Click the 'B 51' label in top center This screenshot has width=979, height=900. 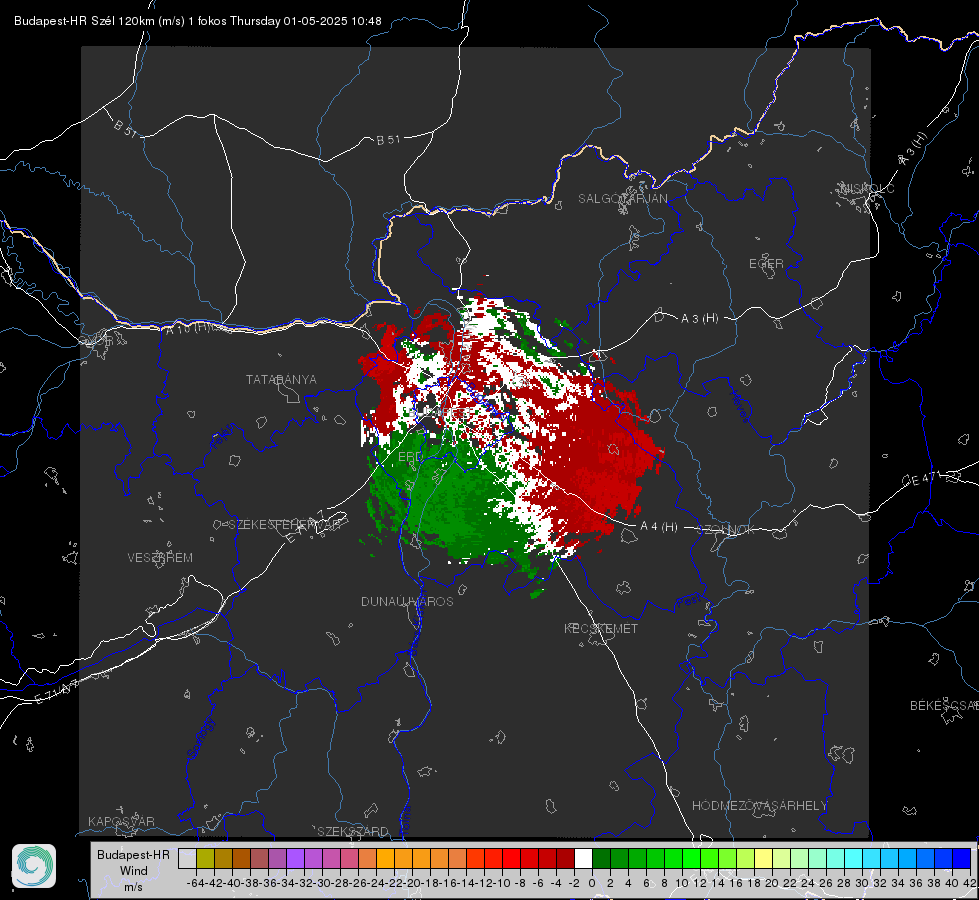point(388,140)
